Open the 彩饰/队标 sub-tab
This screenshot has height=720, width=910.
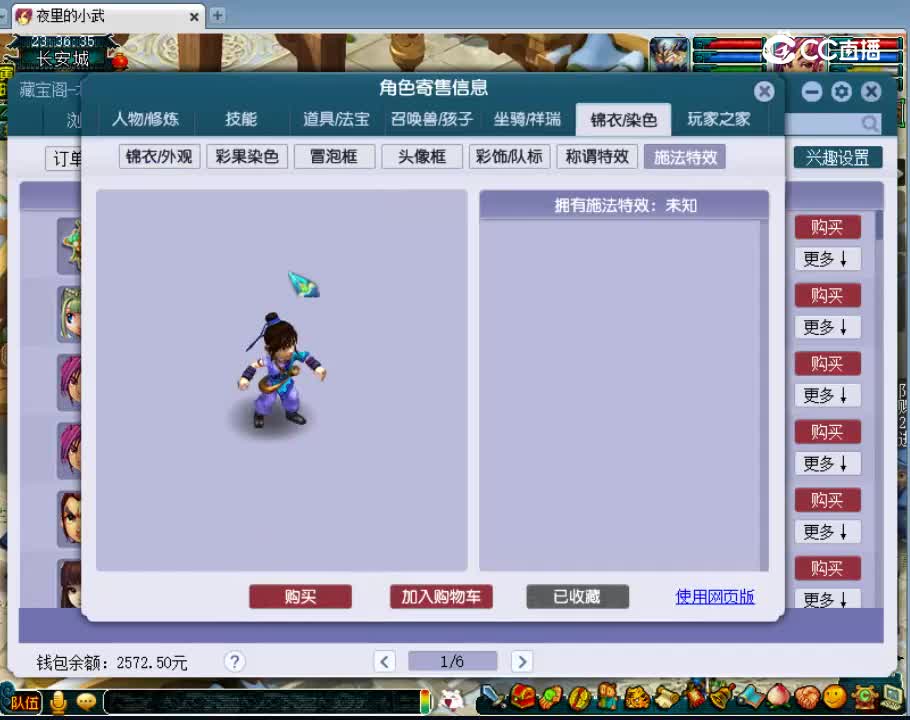click(509, 157)
